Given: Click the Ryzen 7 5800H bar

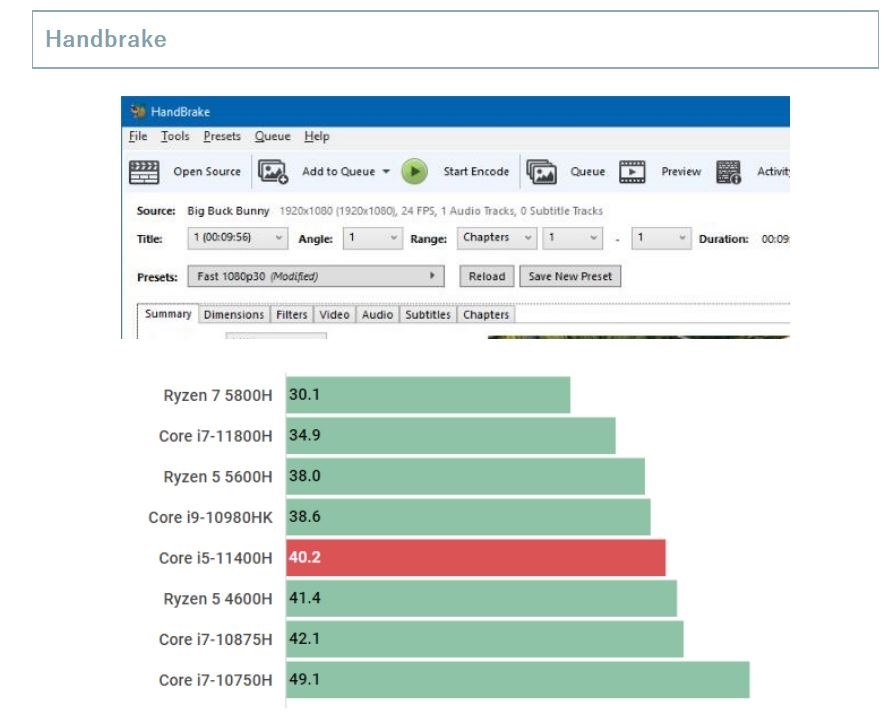Looking at the screenshot, I should (x=428, y=394).
